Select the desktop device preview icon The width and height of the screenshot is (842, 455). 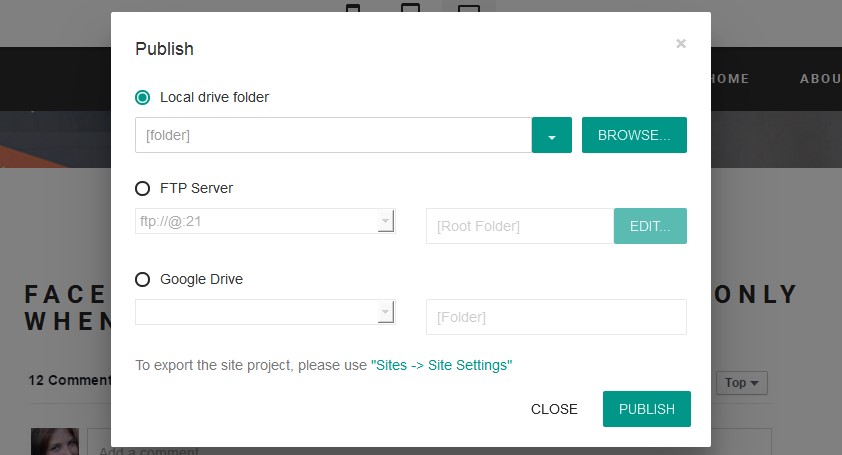pos(468,8)
